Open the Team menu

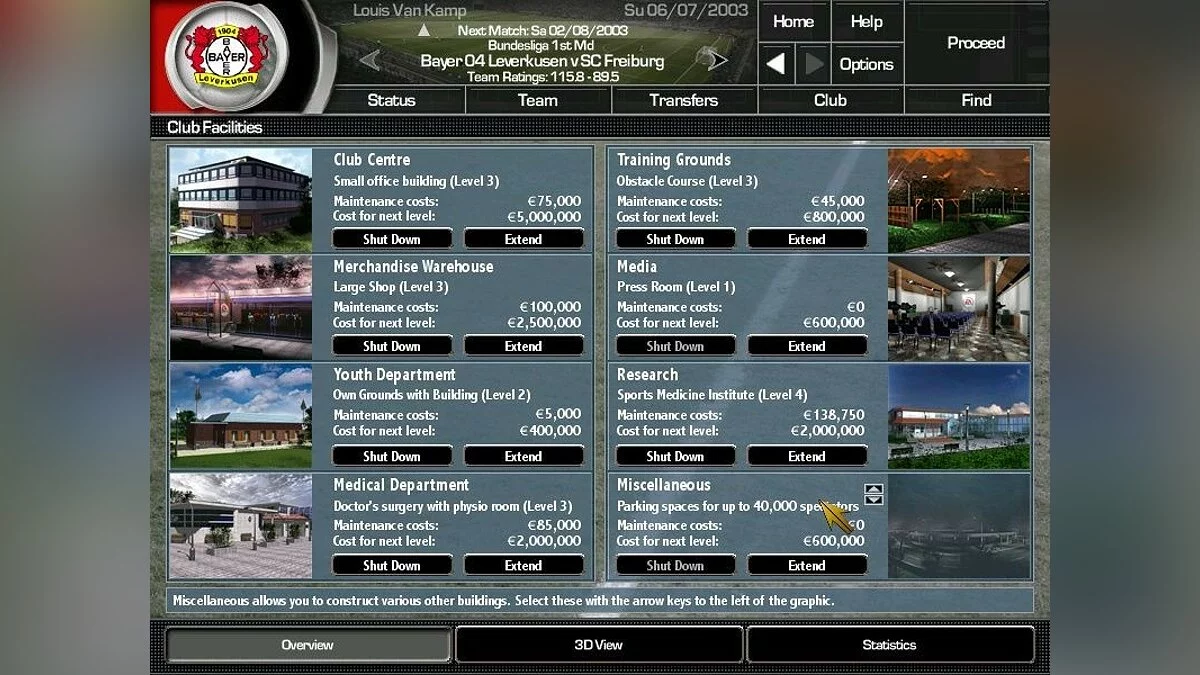(538, 100)
